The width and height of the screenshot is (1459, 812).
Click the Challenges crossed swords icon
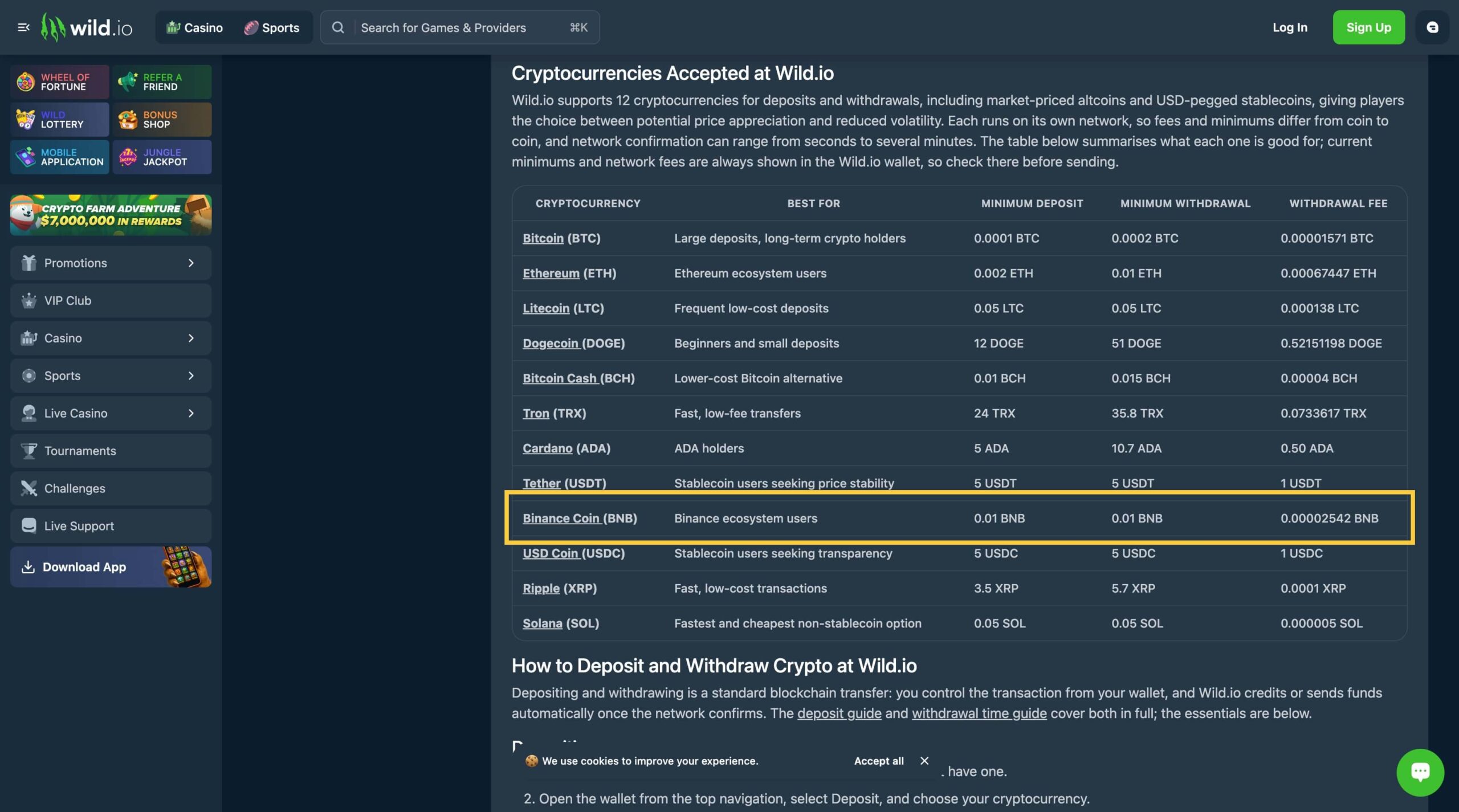click(x=28, y=489)
